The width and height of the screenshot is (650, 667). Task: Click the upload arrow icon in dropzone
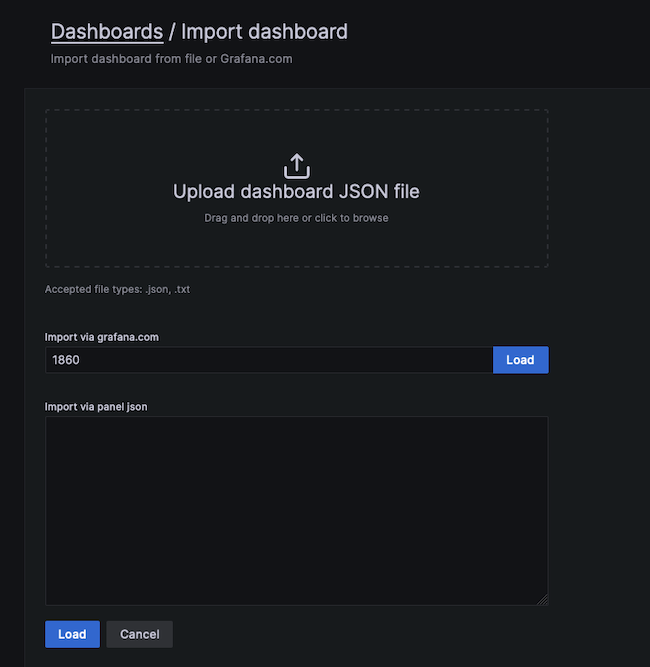pyautogui.click(x=297, y=166)
